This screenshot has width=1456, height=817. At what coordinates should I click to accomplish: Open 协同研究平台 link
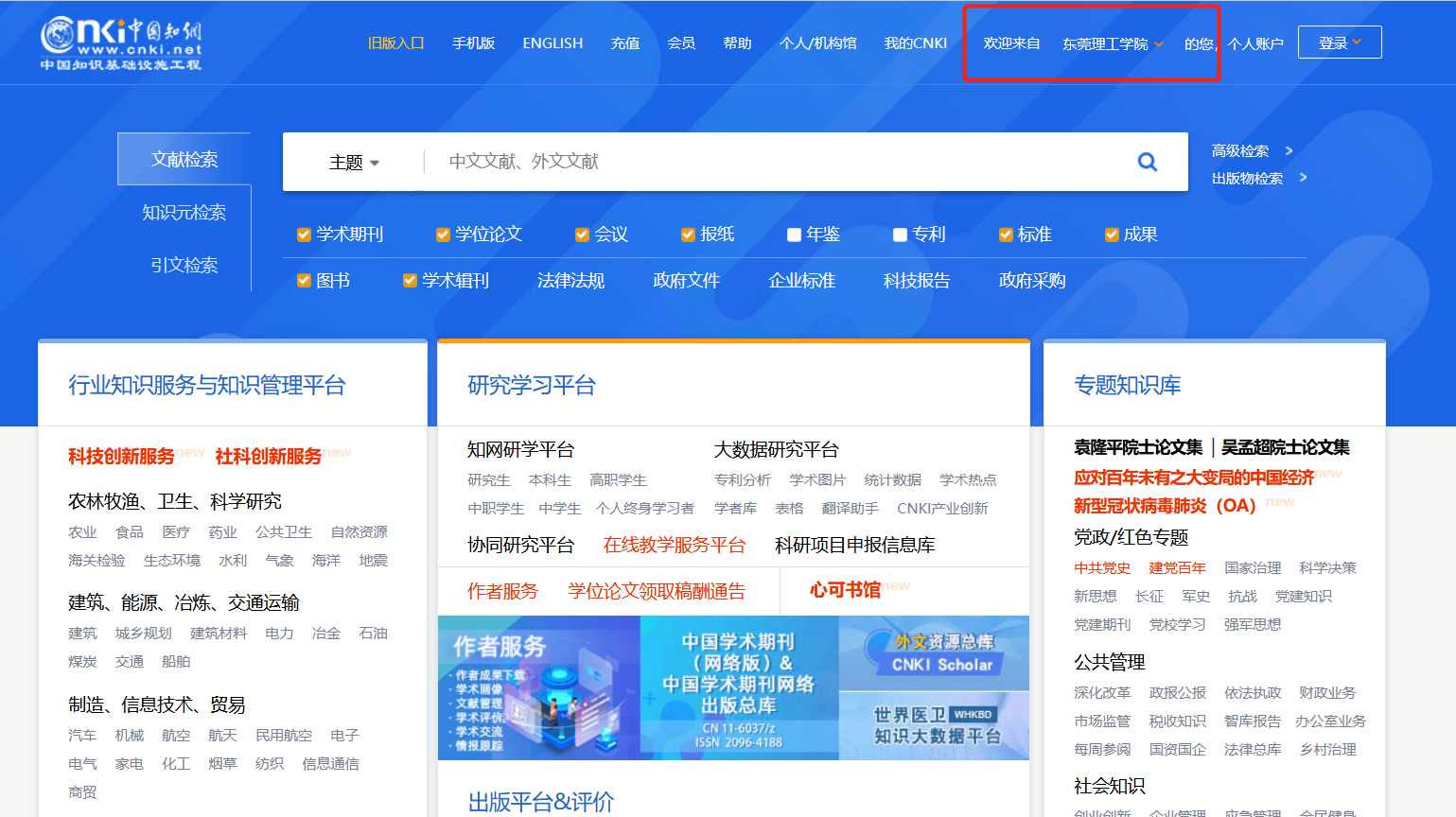tap(520, 546)
